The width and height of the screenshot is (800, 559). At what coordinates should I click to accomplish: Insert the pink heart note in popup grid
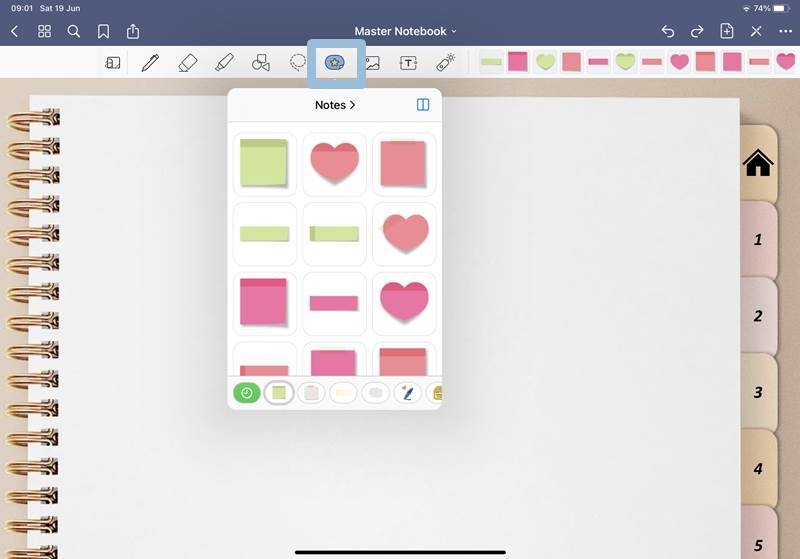pyautogui.click(x=404, y=303)
